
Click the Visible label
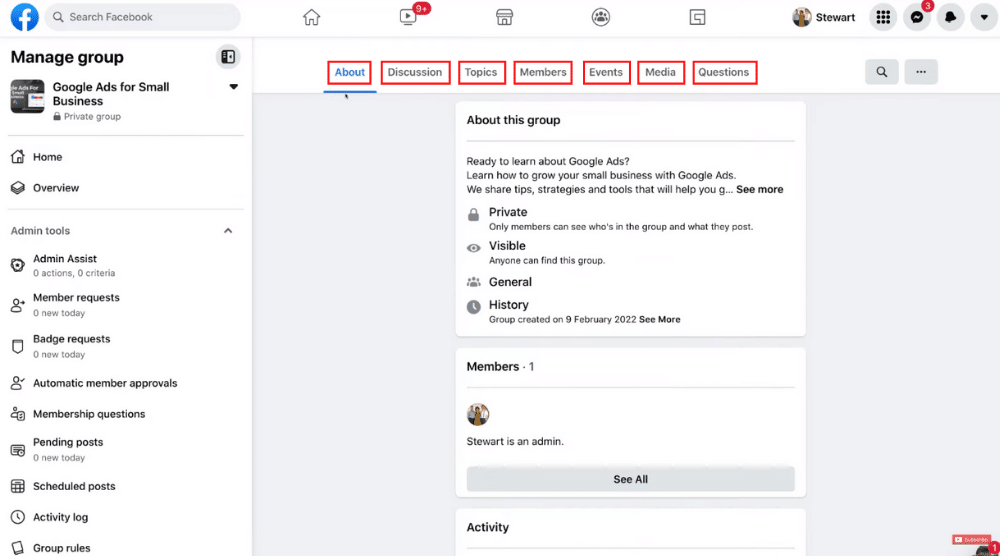pos(507,246)
